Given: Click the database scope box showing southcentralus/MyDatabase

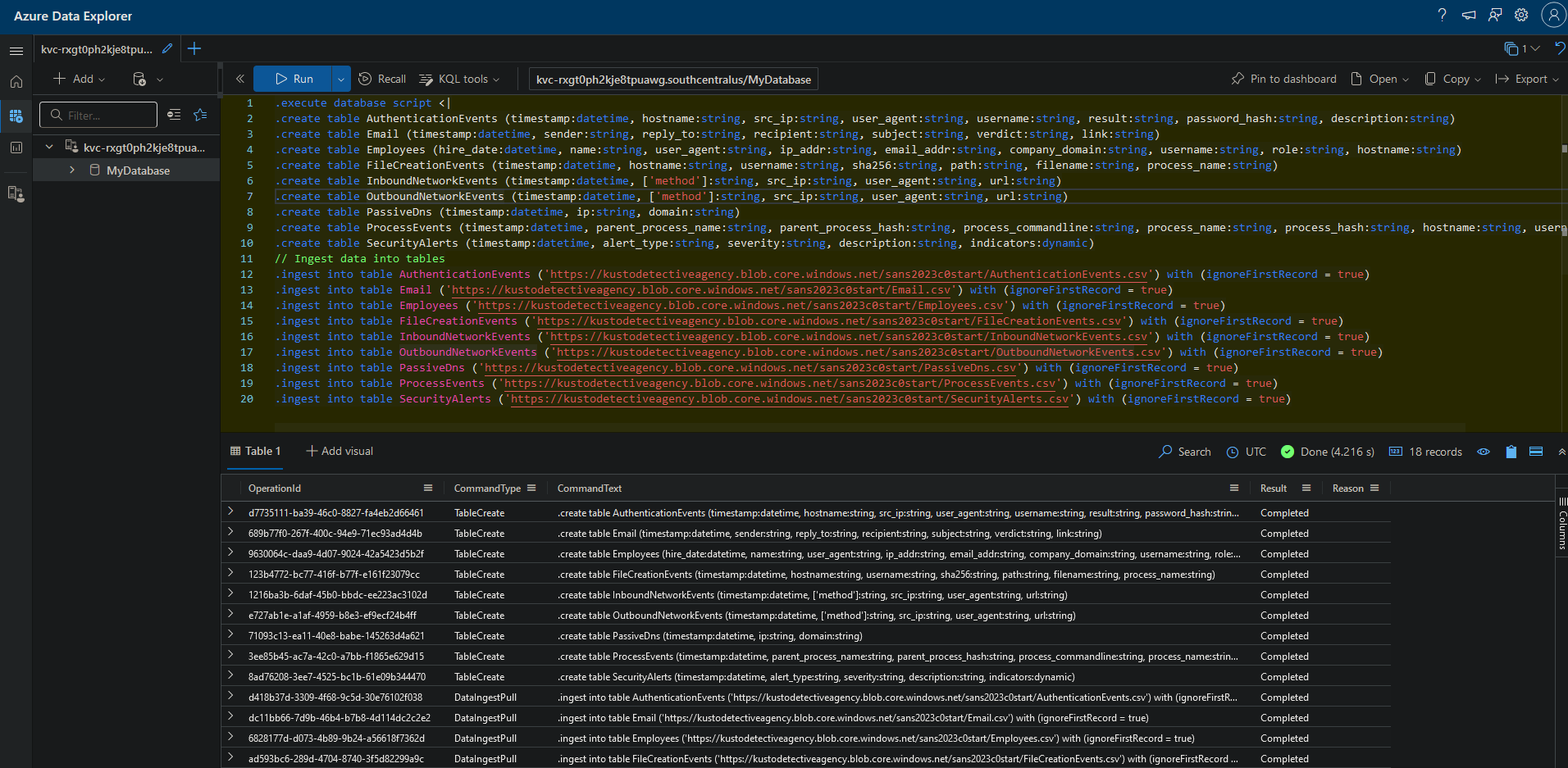Looking at the screenshot, I should tap(673, 80).
